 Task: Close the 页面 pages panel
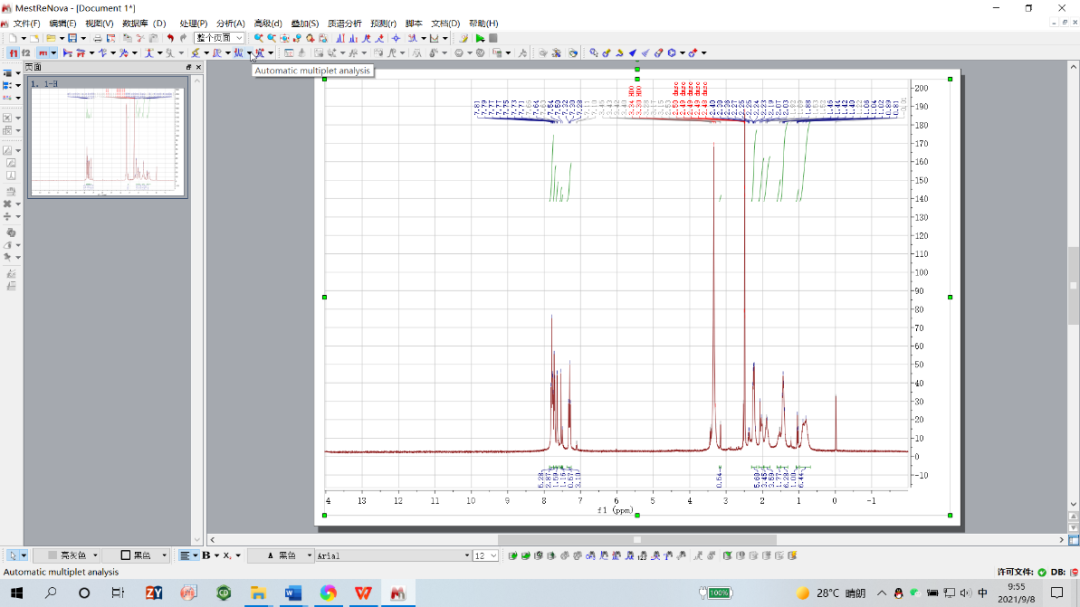(198, 67)
